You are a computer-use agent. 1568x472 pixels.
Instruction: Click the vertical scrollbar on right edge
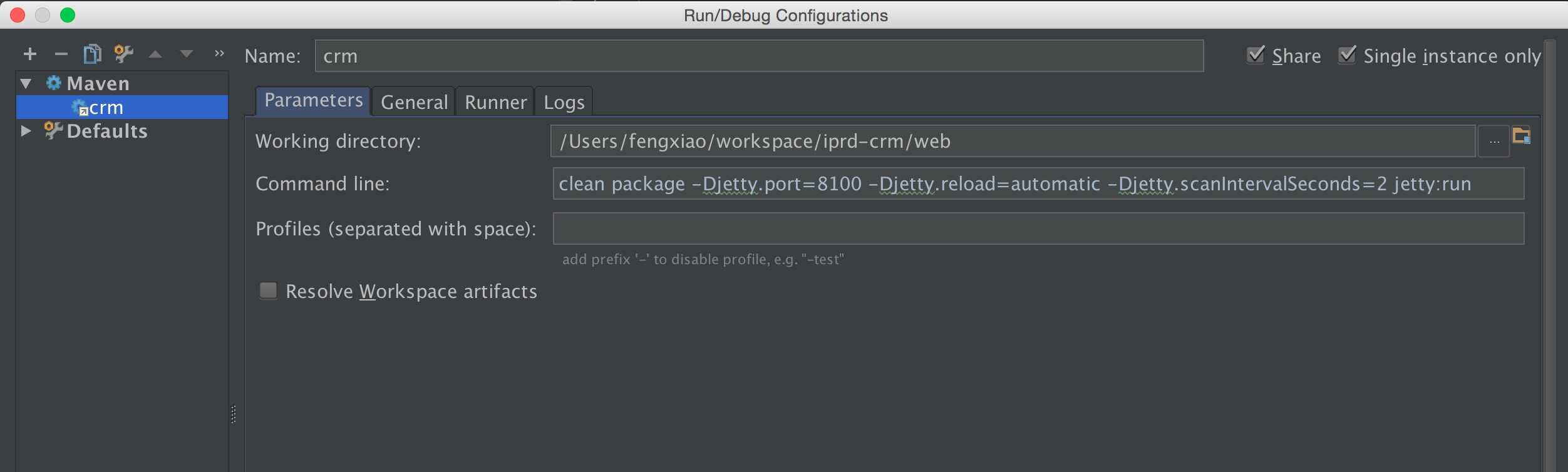coord(1549,255)
